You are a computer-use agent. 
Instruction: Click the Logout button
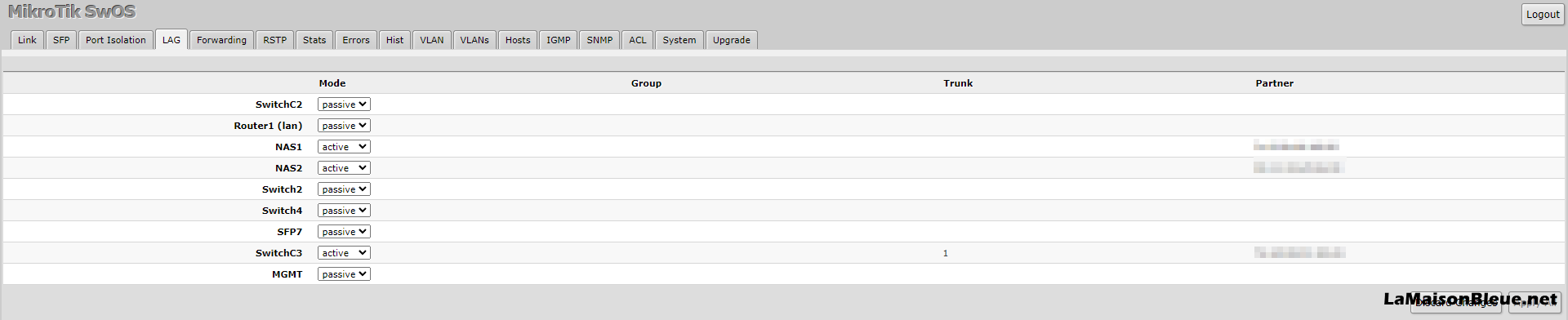point(1543,14)
